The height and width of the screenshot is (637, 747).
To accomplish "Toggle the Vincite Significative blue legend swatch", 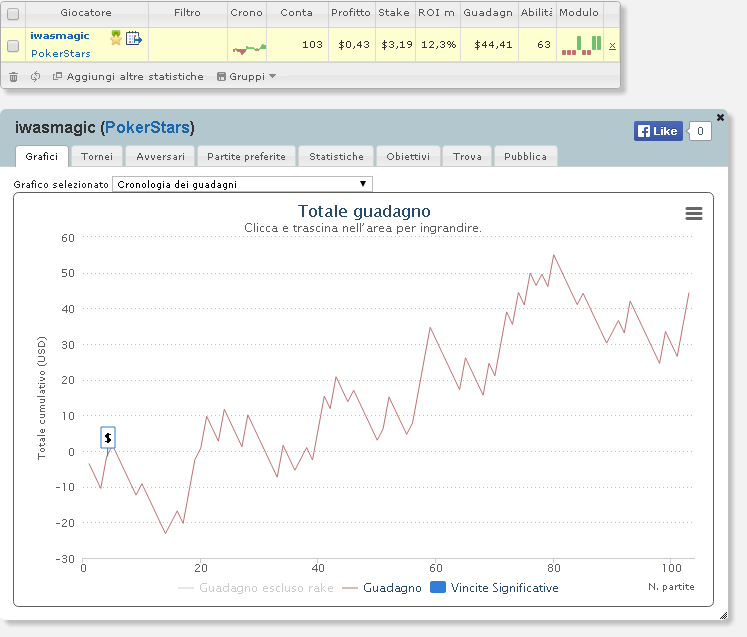I will pyautogui.click(x=437, y=587).
